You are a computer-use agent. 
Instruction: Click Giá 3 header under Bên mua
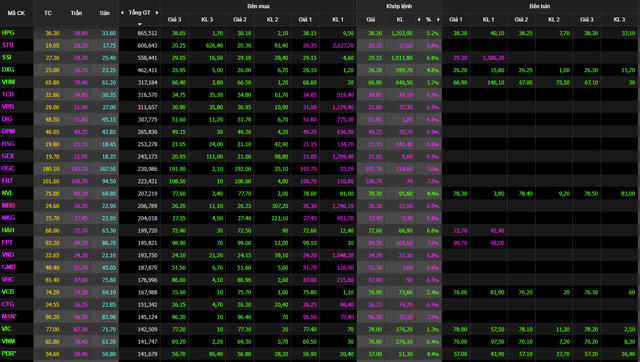coord(174,19)
